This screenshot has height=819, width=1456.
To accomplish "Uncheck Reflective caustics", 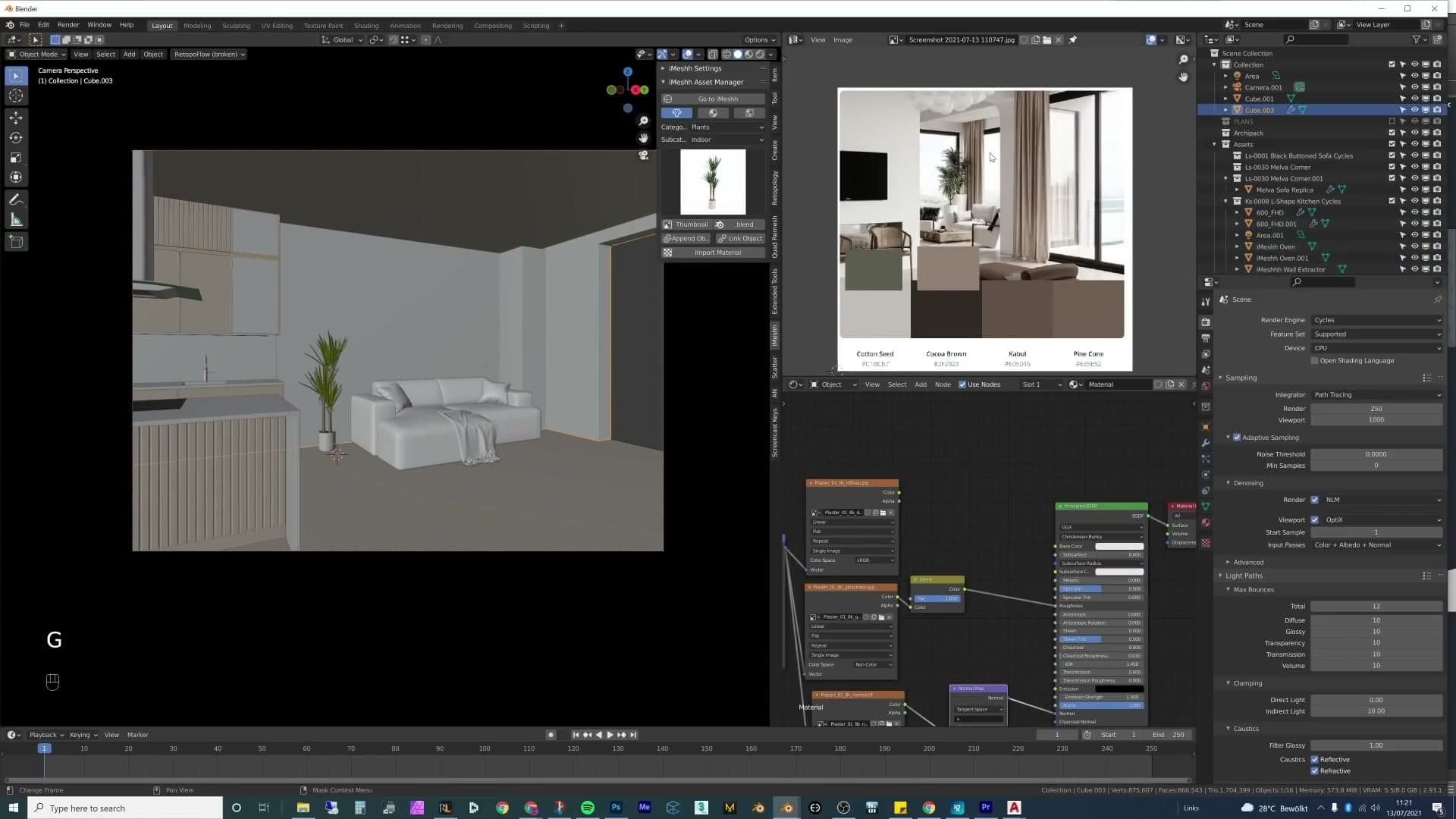I will point(1315,760).
